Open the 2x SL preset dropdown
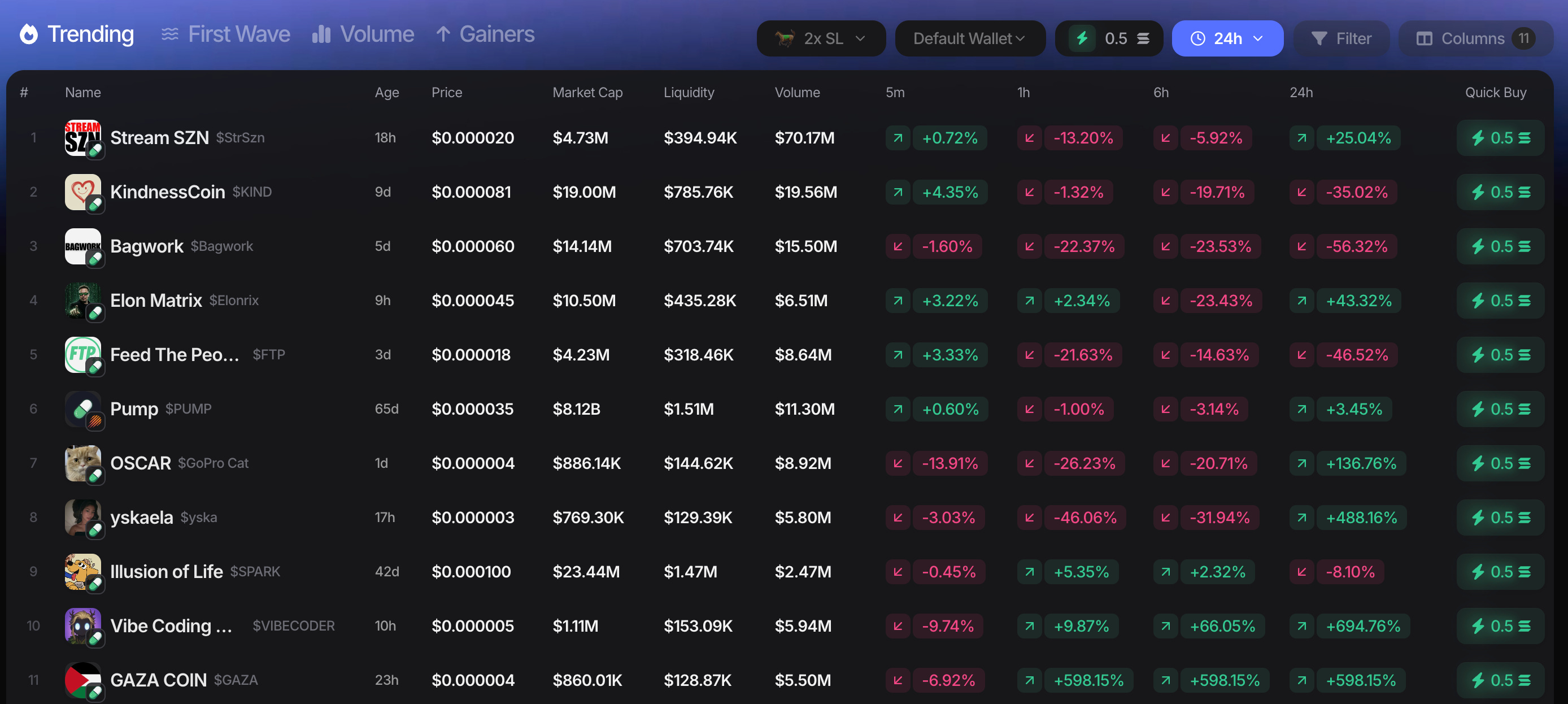This screenshot has width=1568, height=704. click(x=821, y=38)
